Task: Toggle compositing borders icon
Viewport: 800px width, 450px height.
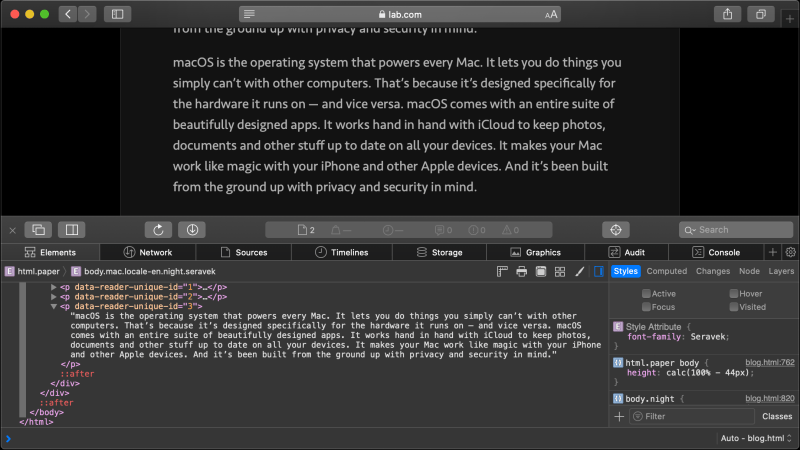Action: pyautogui.click(x=541, y=271)
